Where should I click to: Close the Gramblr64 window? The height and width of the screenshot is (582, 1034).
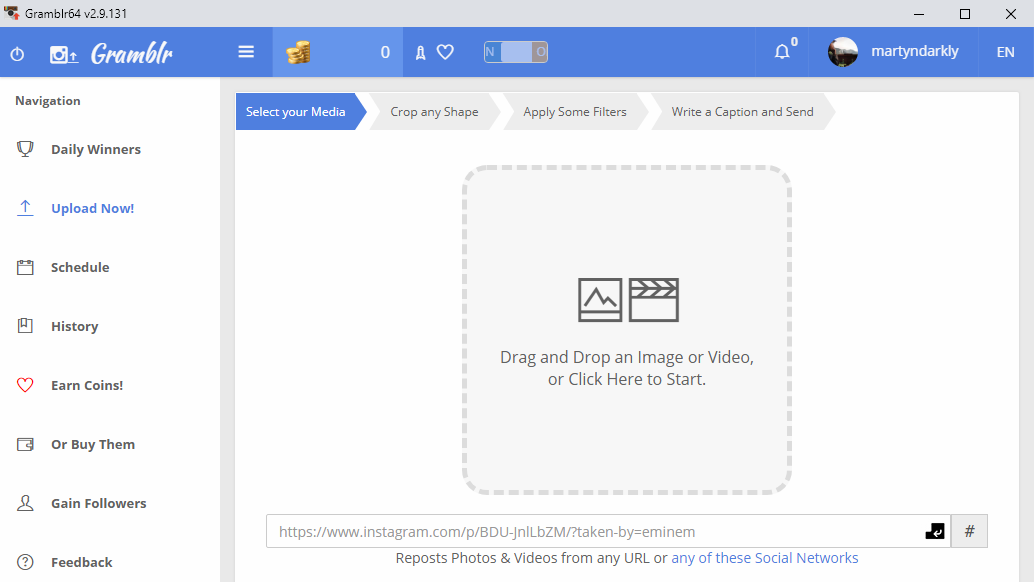click(x=1011, y=14)
